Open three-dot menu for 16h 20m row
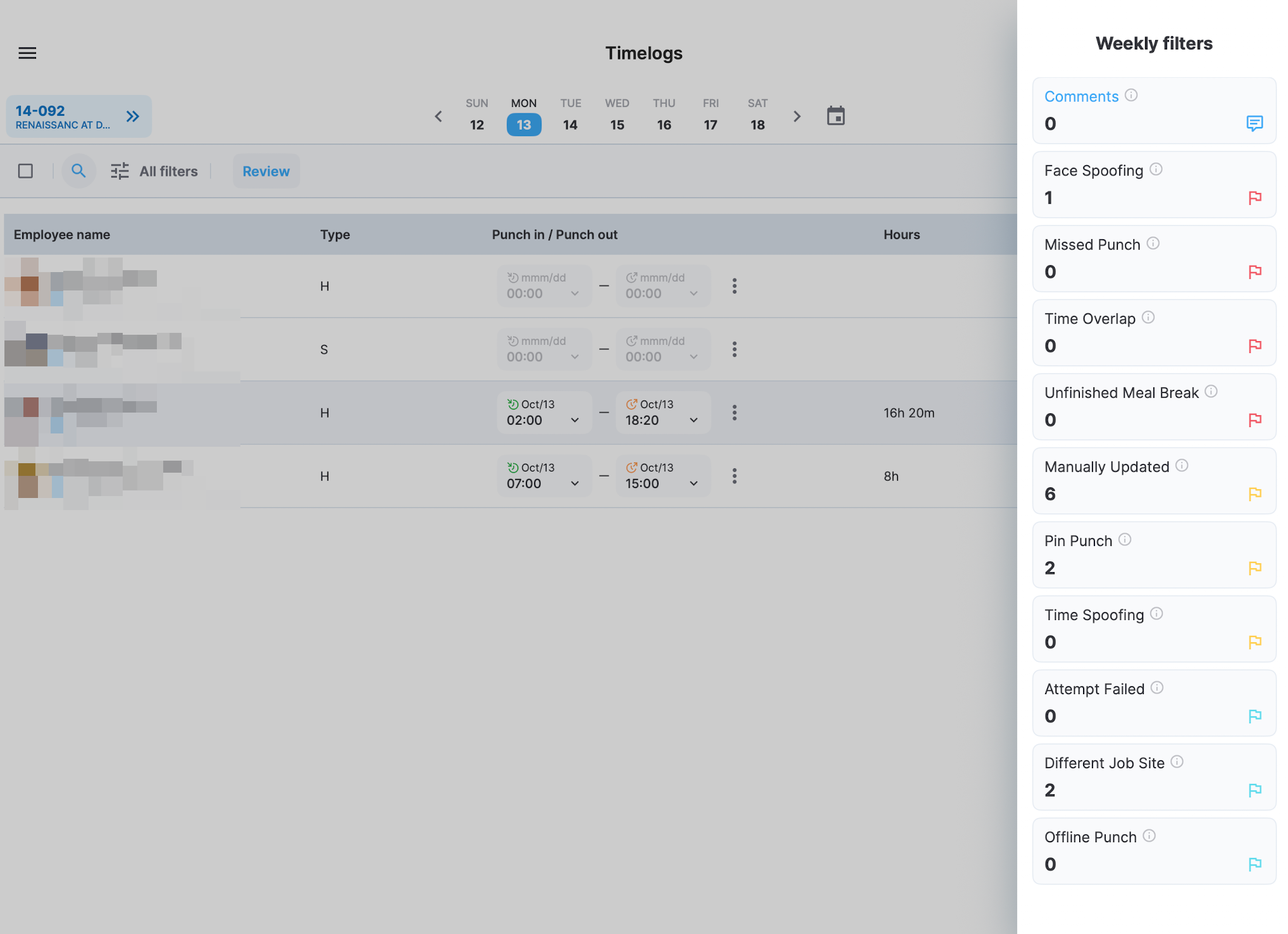 [x=734, y=413]
